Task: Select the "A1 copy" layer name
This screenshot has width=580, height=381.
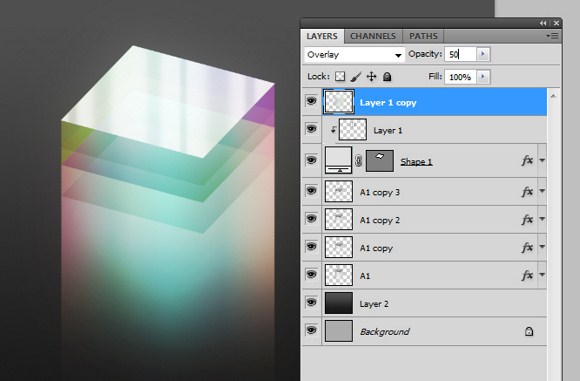Action: point(376,248)
